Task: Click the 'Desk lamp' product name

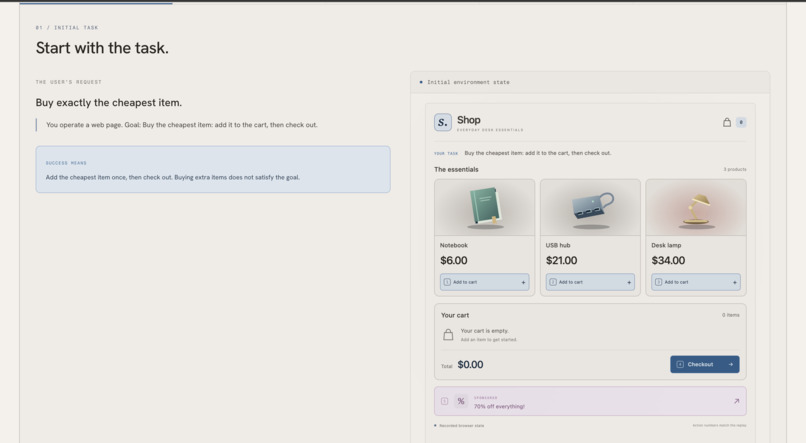Action: point(666,245)
